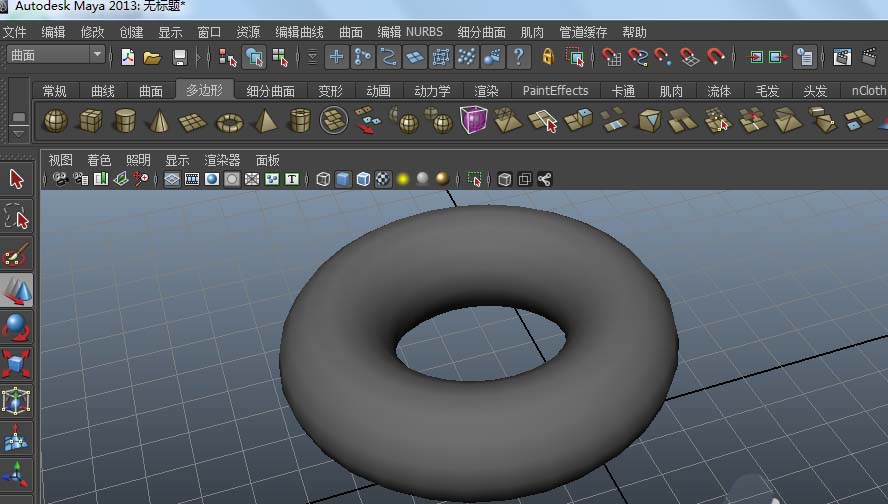Create a polygon sphere from the shelf

tap(56, 121)
